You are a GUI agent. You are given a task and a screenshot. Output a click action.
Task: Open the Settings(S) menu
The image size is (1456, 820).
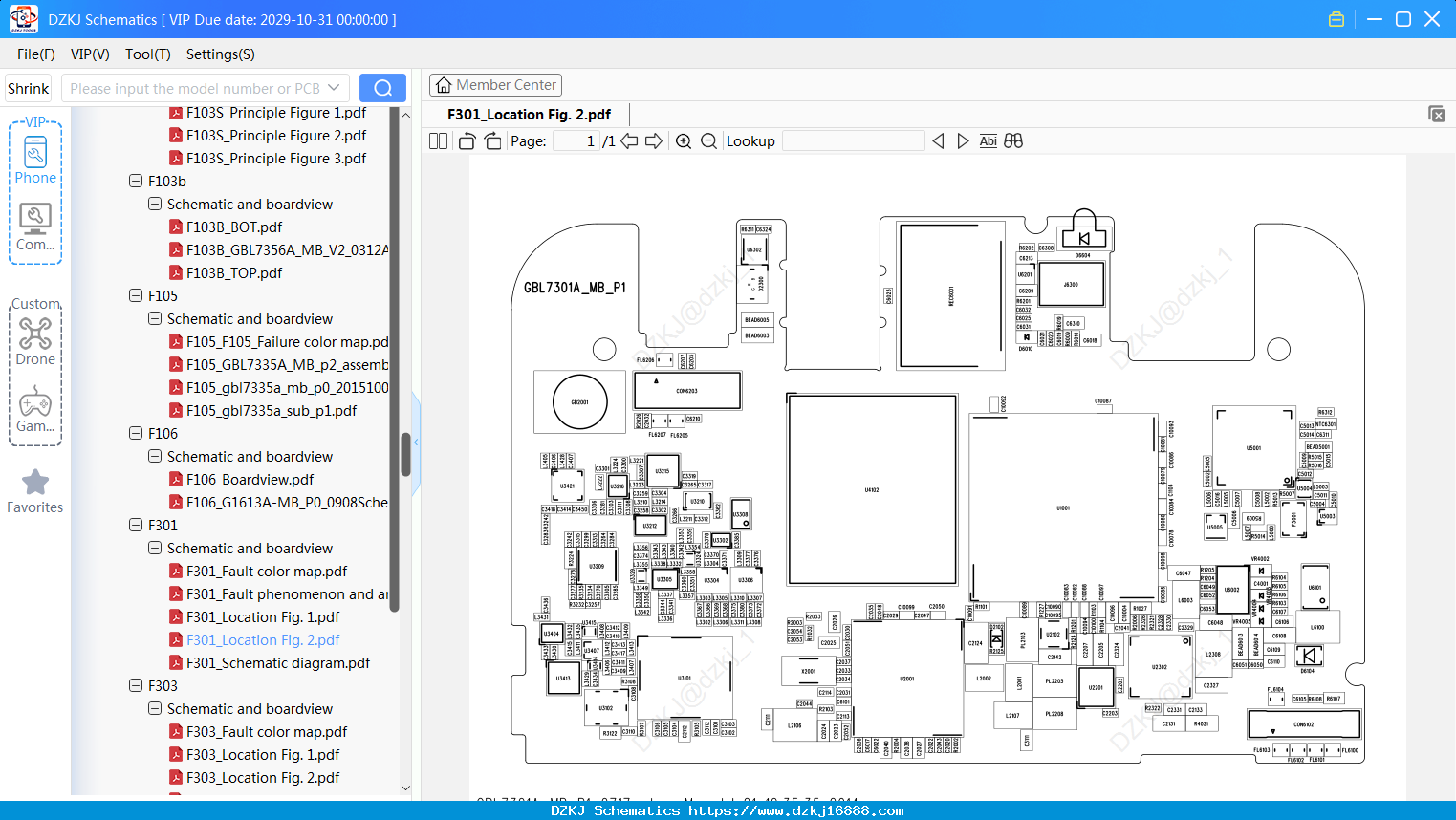221,54
